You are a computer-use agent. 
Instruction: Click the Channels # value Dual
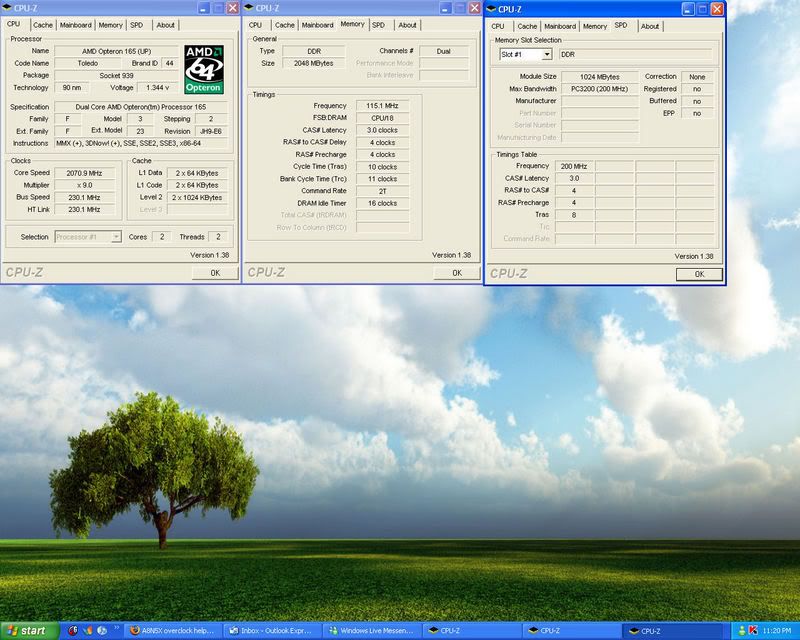[443, 51]
